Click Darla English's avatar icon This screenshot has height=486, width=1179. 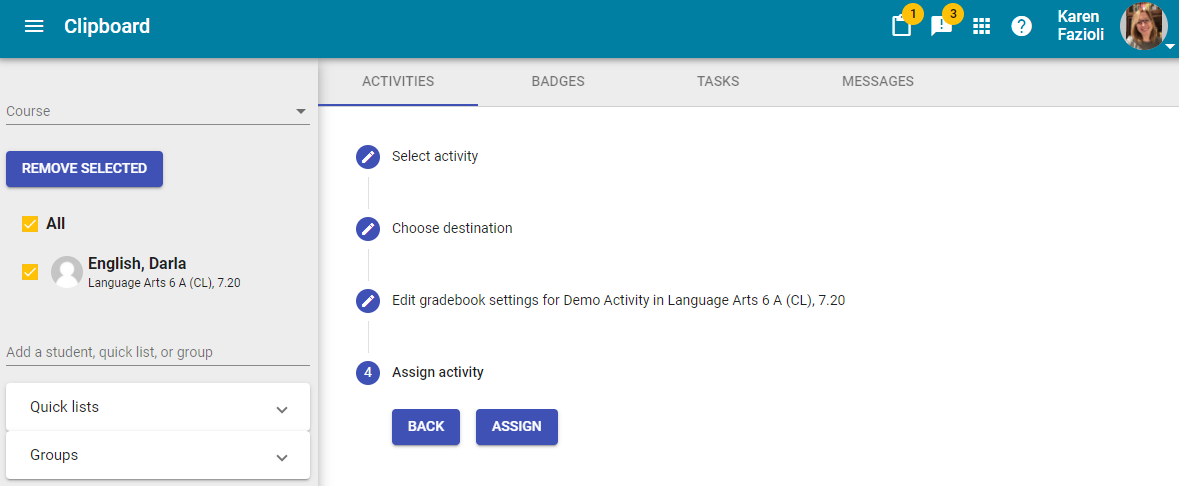[67, 272]
